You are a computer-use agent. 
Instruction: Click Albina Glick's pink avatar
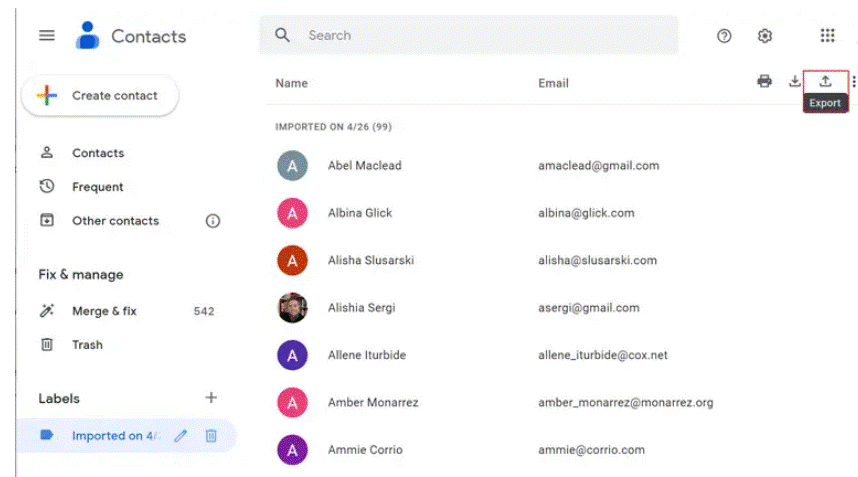point(292,213)
